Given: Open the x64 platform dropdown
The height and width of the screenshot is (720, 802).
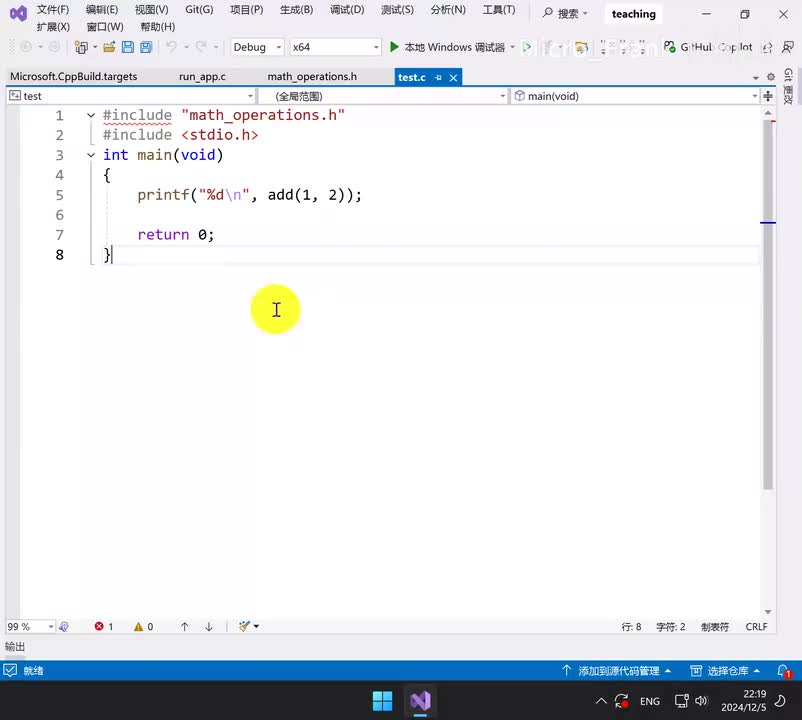Looking at the screenshot, I should click(x=335, y=47).
